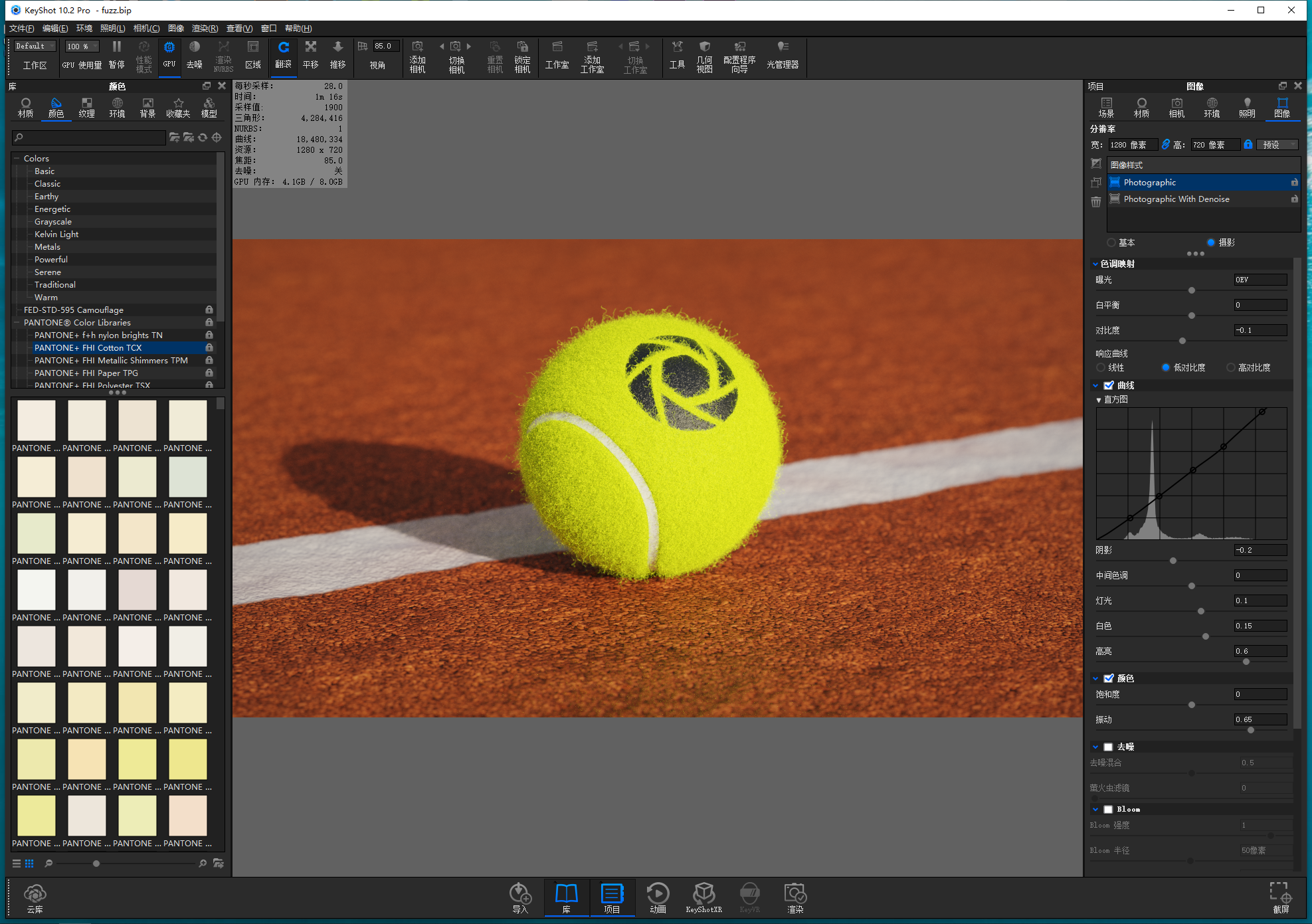The width and height of the screenshot is (1312, 924).
Task: Enable the Bloom checkbox
Action: [1108, 809]
